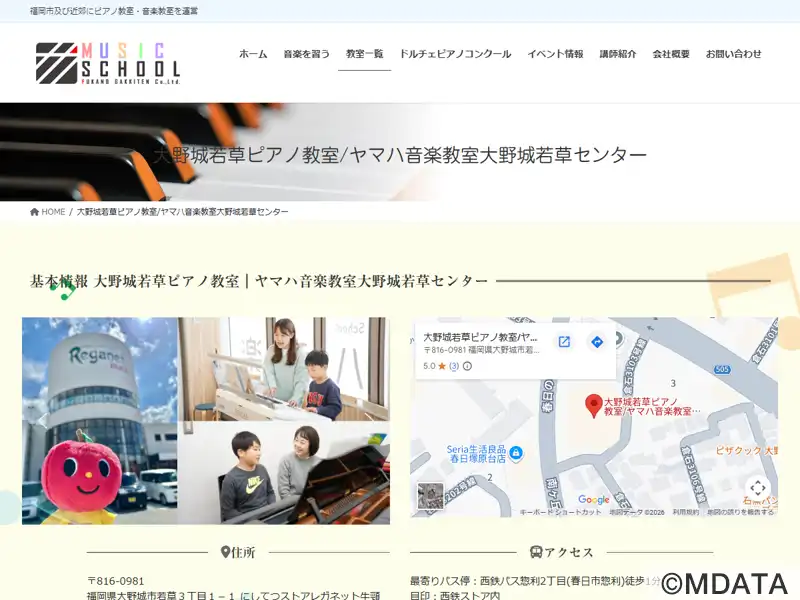The height and width of the screenshot is (600, 800).
Task: Open larger map icon in map card
Action: (x=564, y=342)
